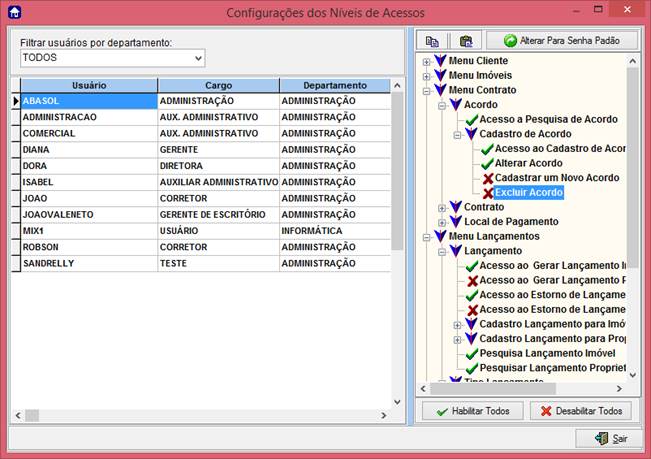Toggle green check on Alterar Acordo
This screenshot has width=651, height=459.
pos(488,163)
